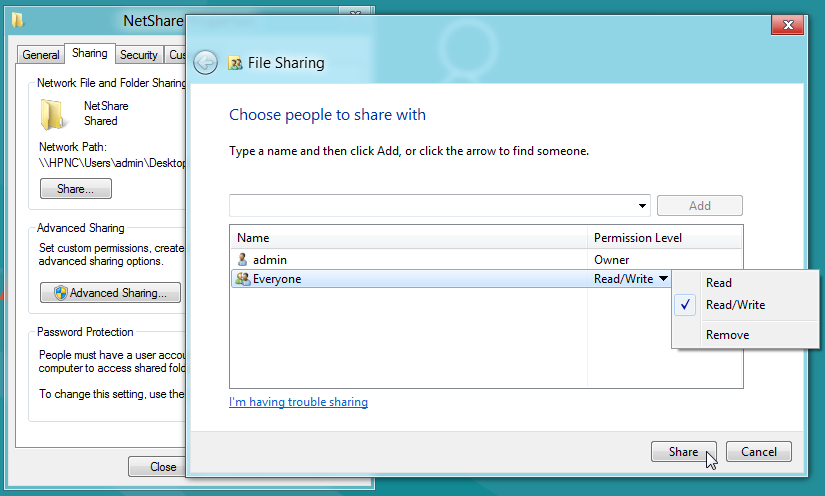Click the folder icon in NetShare title bar
Viewport: 825px width, 496px height.
click(18, 19)
